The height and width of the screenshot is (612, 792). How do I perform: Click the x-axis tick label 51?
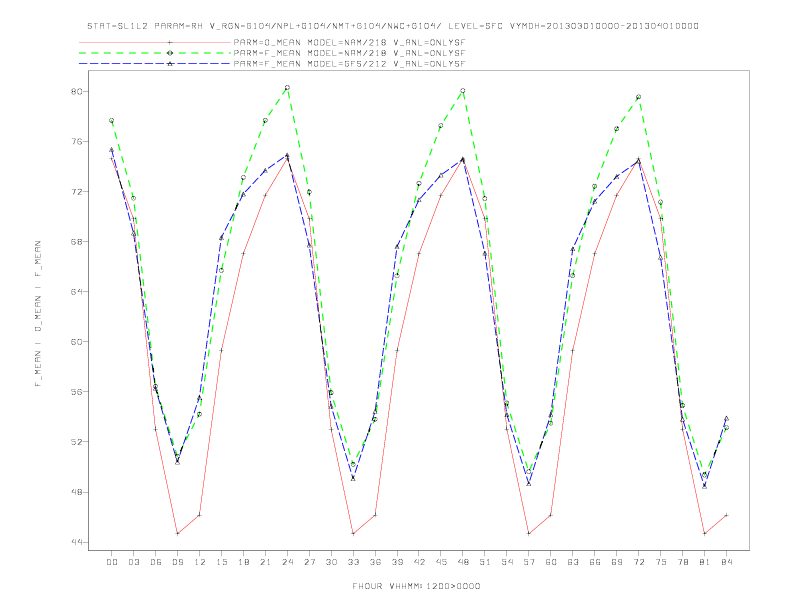pyautogui.click(x=485, y=562)
